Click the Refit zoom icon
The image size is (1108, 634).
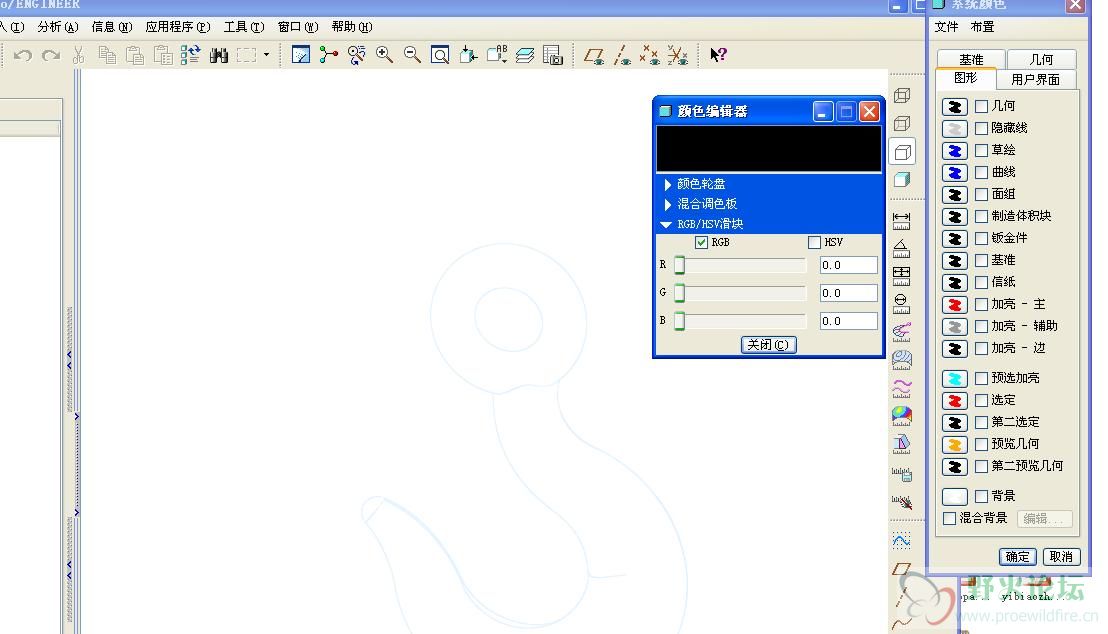pyautogui.click(x=440, y=55)
